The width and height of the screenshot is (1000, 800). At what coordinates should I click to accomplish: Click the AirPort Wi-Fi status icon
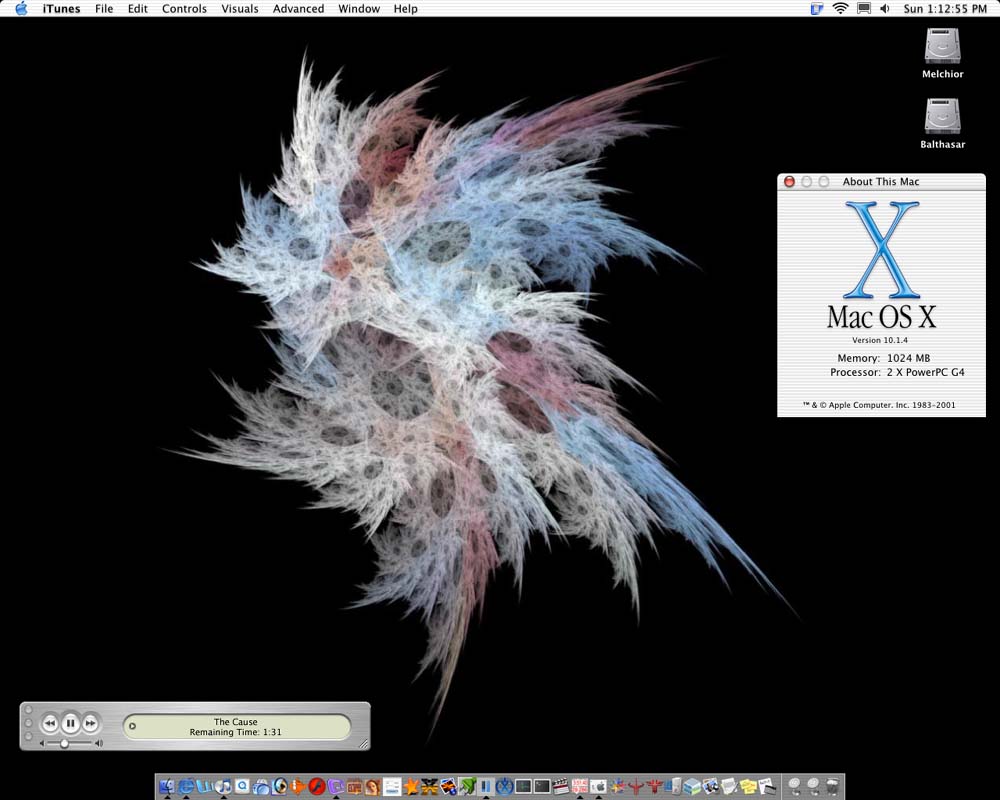click(x=841, y=8)
